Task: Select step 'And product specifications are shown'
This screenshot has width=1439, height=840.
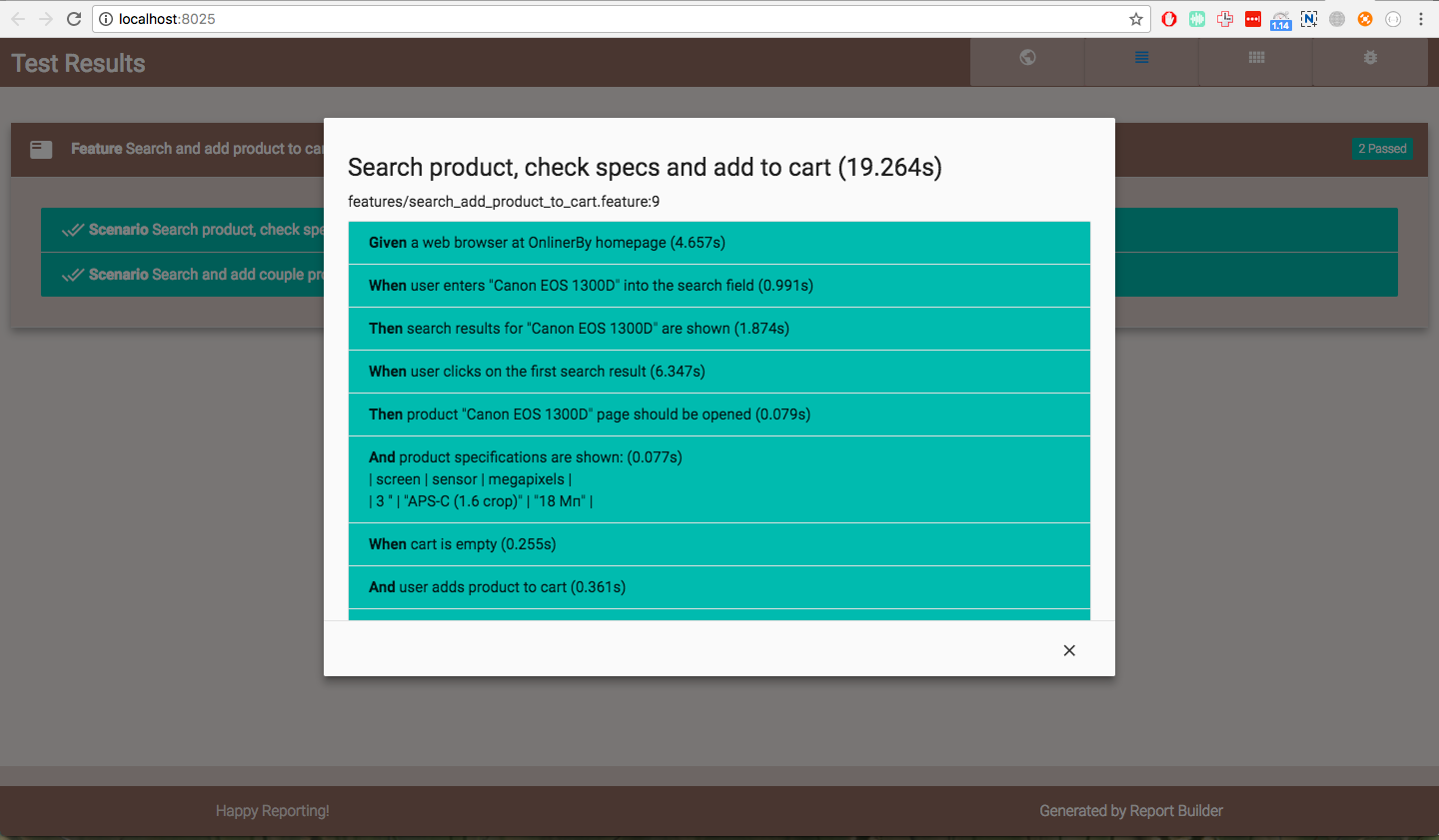Action: click(719, 479)
